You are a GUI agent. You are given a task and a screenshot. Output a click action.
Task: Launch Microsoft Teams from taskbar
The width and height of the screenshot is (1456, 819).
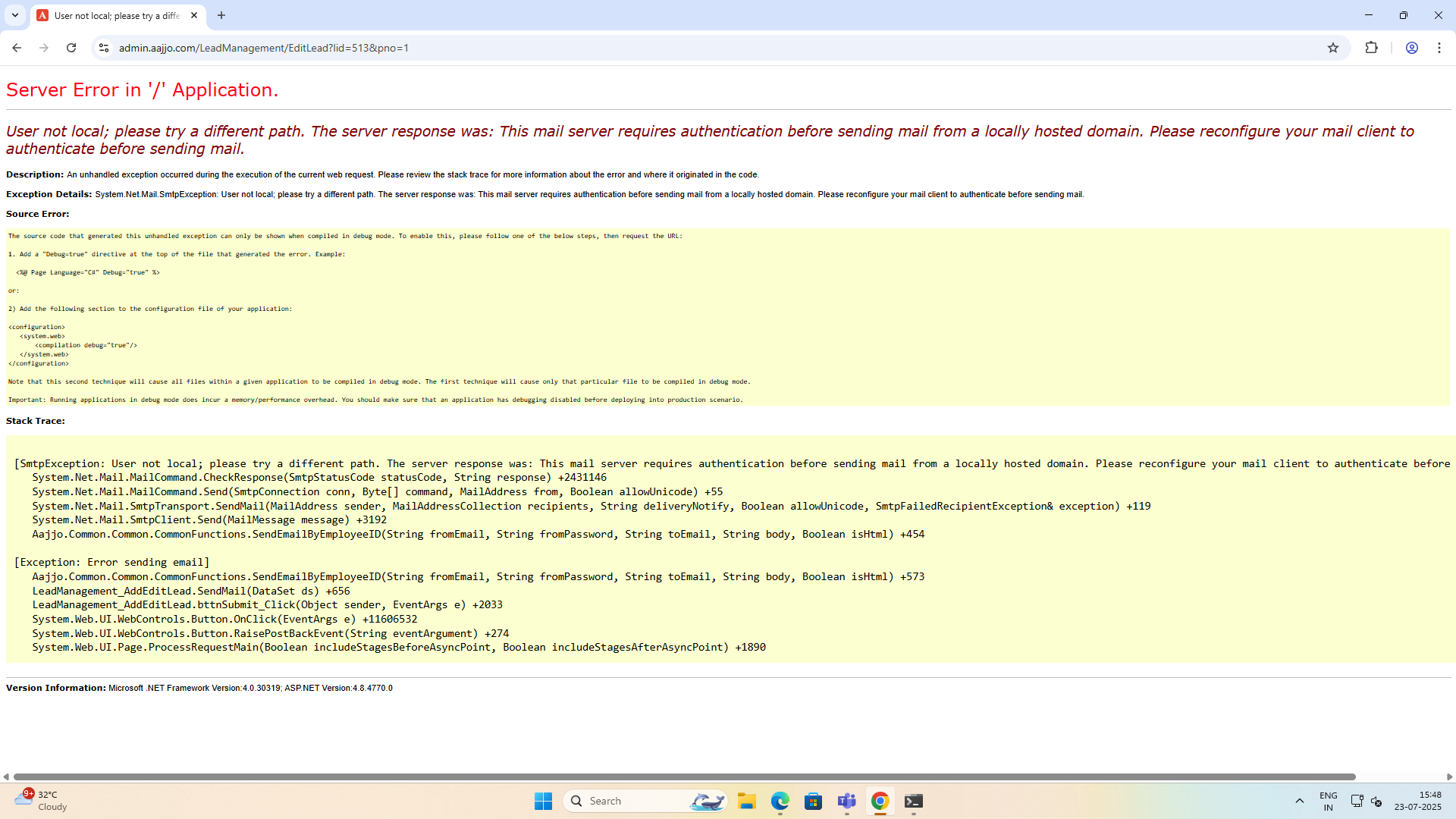pyautogui.click(x=847, y=801)
